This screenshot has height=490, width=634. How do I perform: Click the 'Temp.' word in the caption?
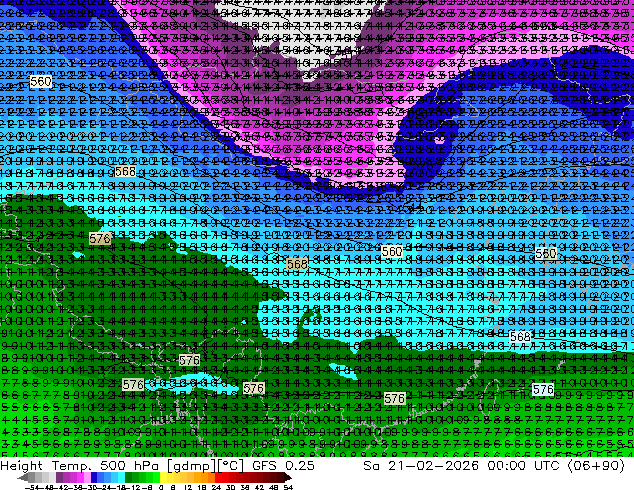[72, 465]
